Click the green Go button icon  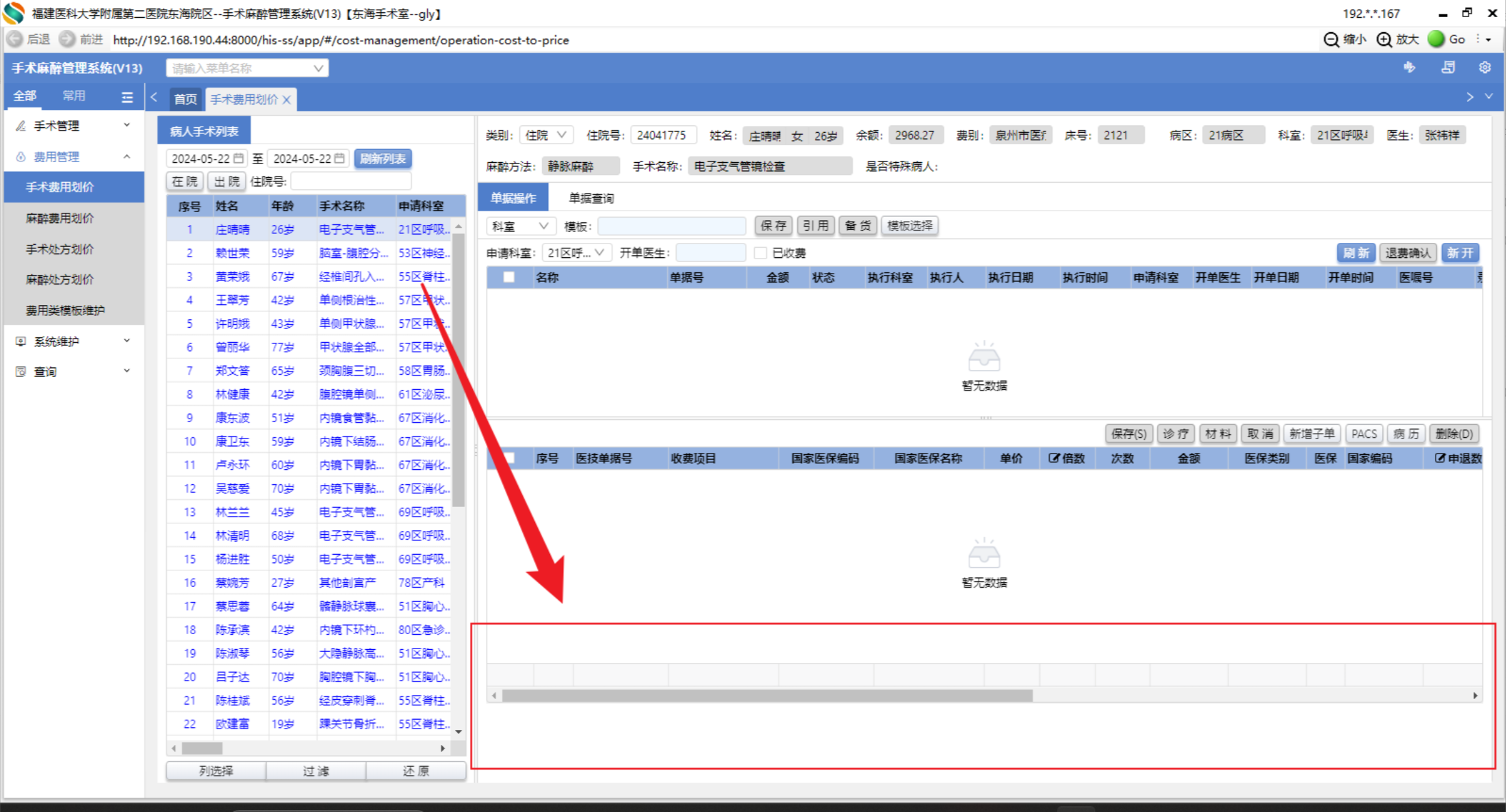[x=1436, y=40]
